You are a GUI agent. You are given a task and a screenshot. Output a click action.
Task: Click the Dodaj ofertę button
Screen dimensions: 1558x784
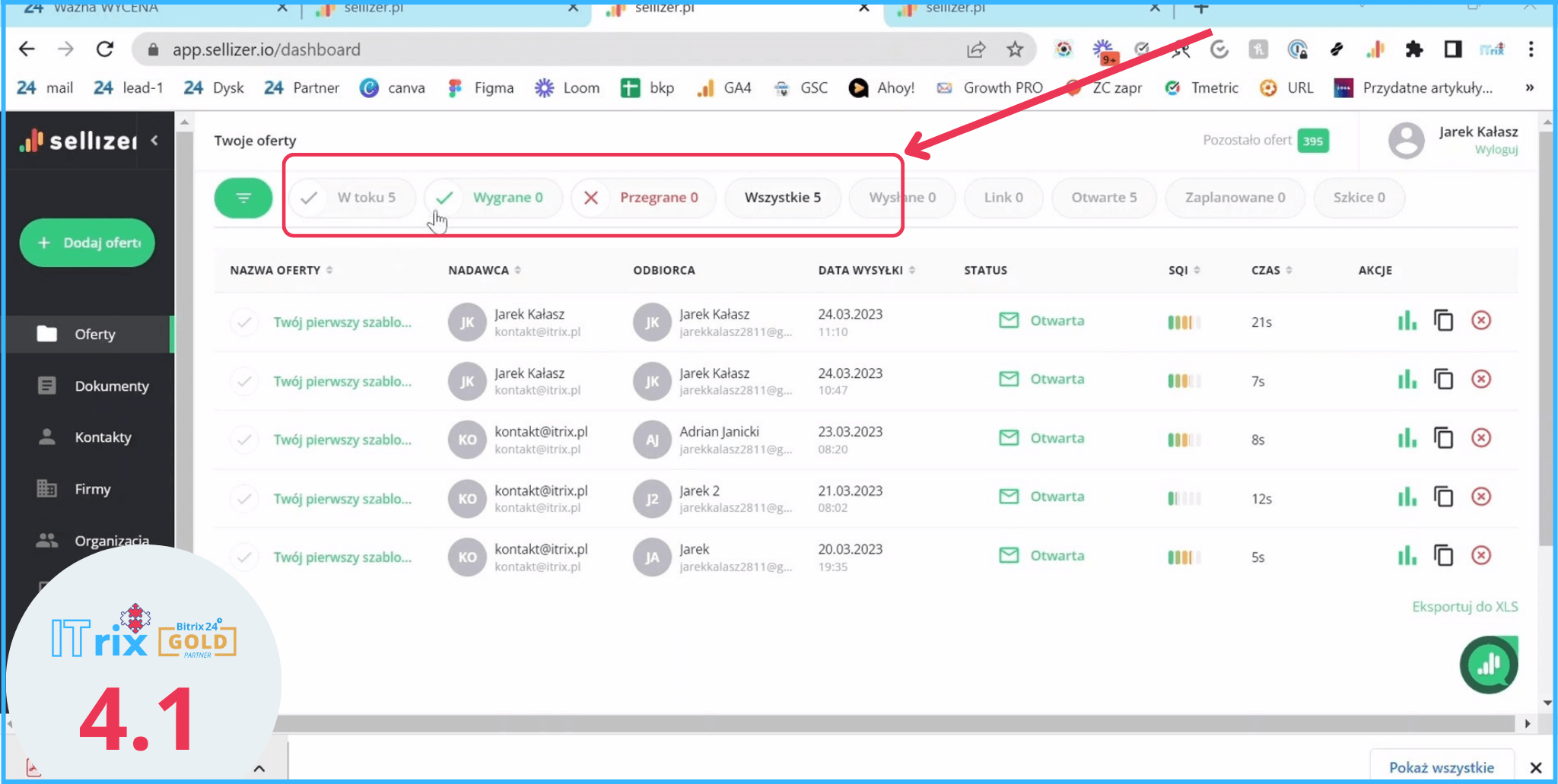[87, 243]
